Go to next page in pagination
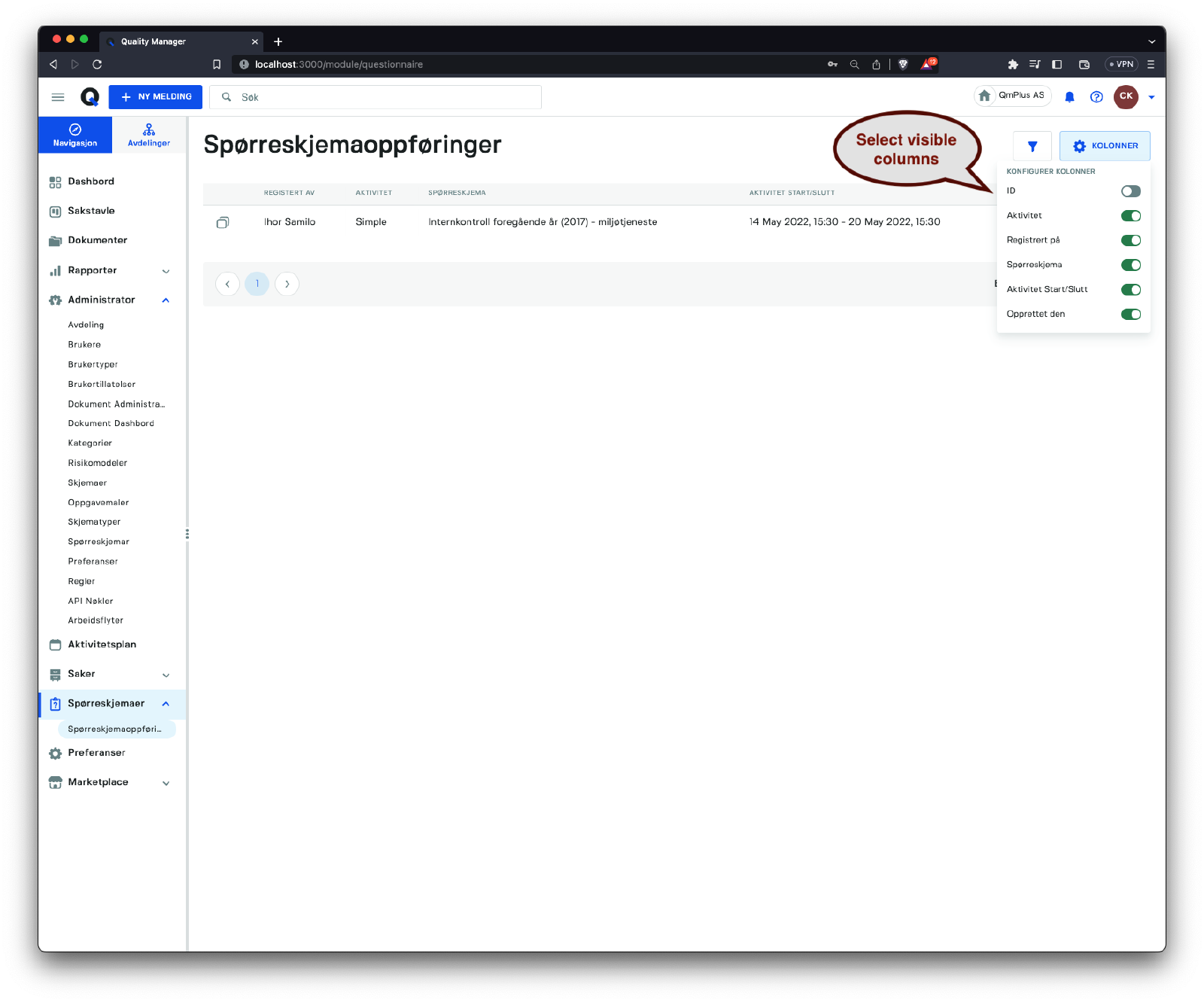 click(x=287, y=284)
